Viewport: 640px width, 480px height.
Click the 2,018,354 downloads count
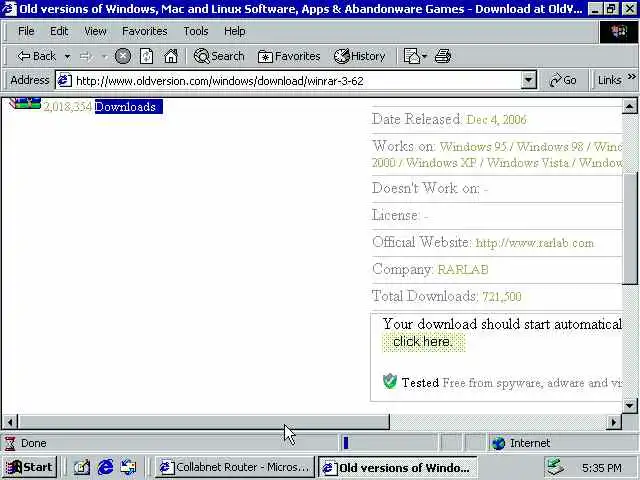[67, 107]
